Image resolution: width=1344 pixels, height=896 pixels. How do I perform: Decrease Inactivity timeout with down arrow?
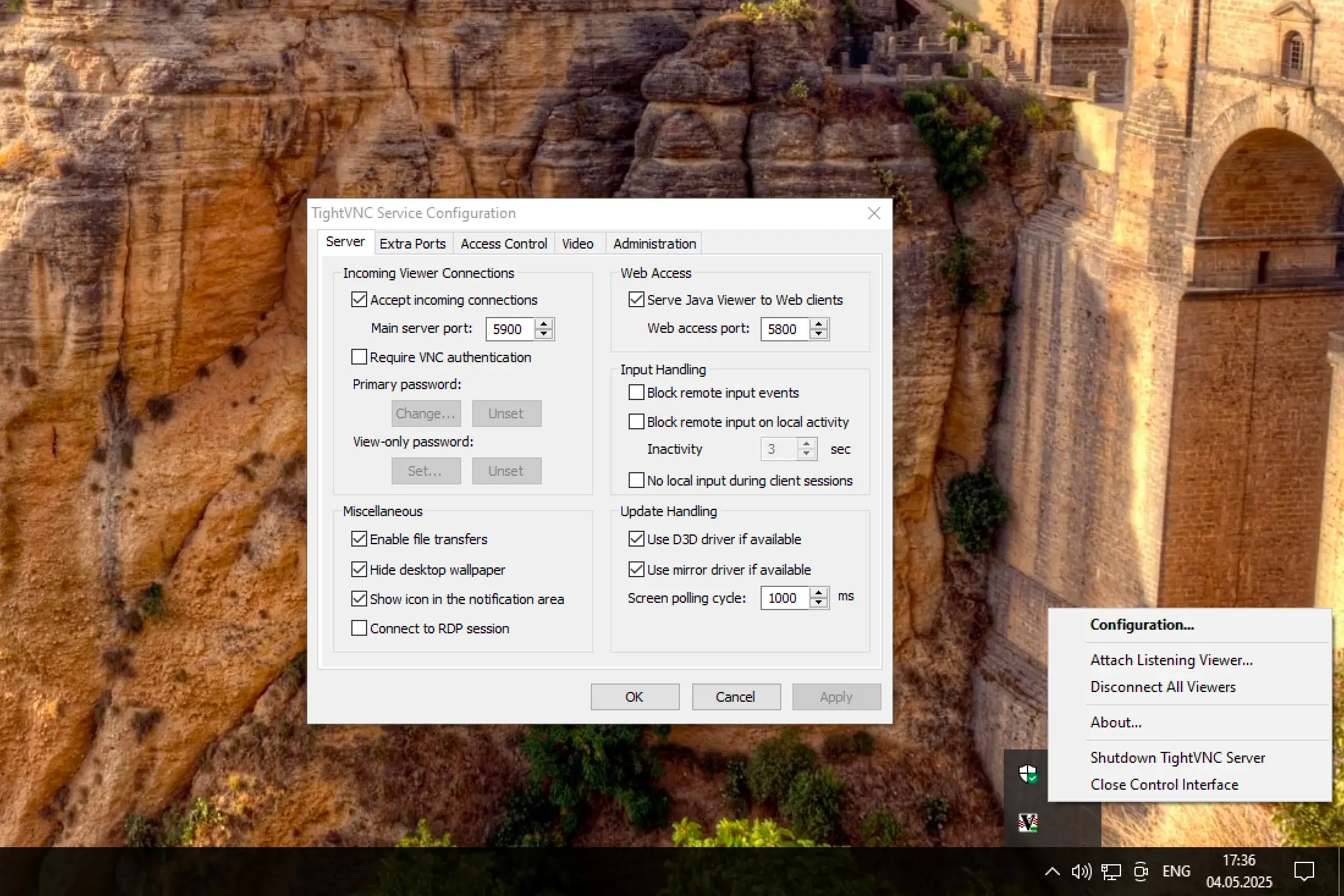(x=806, y=454)
